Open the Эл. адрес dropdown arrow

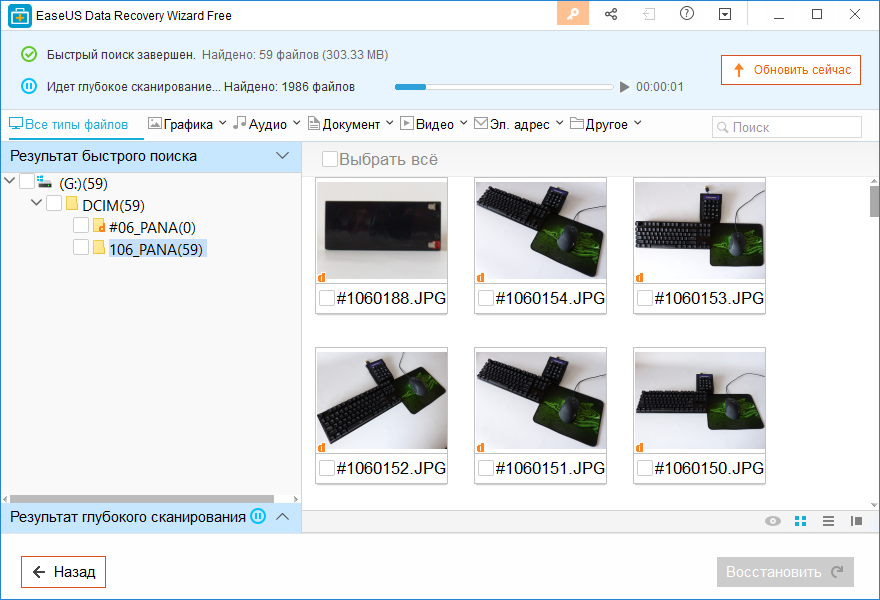point(560,122)
